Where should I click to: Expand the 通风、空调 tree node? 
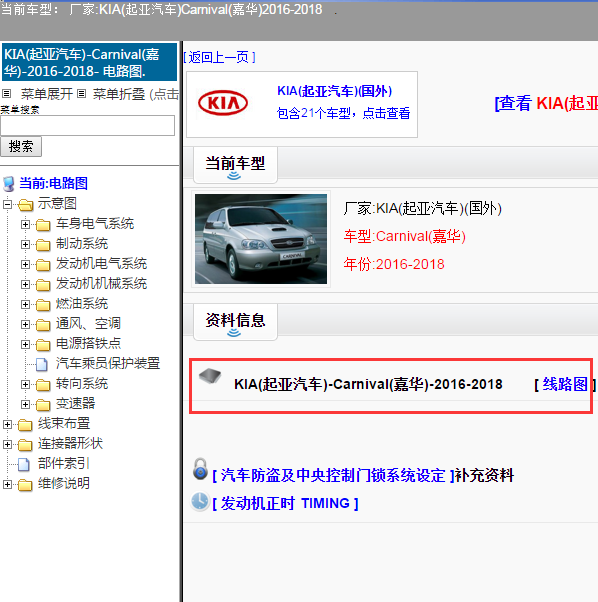25,324
